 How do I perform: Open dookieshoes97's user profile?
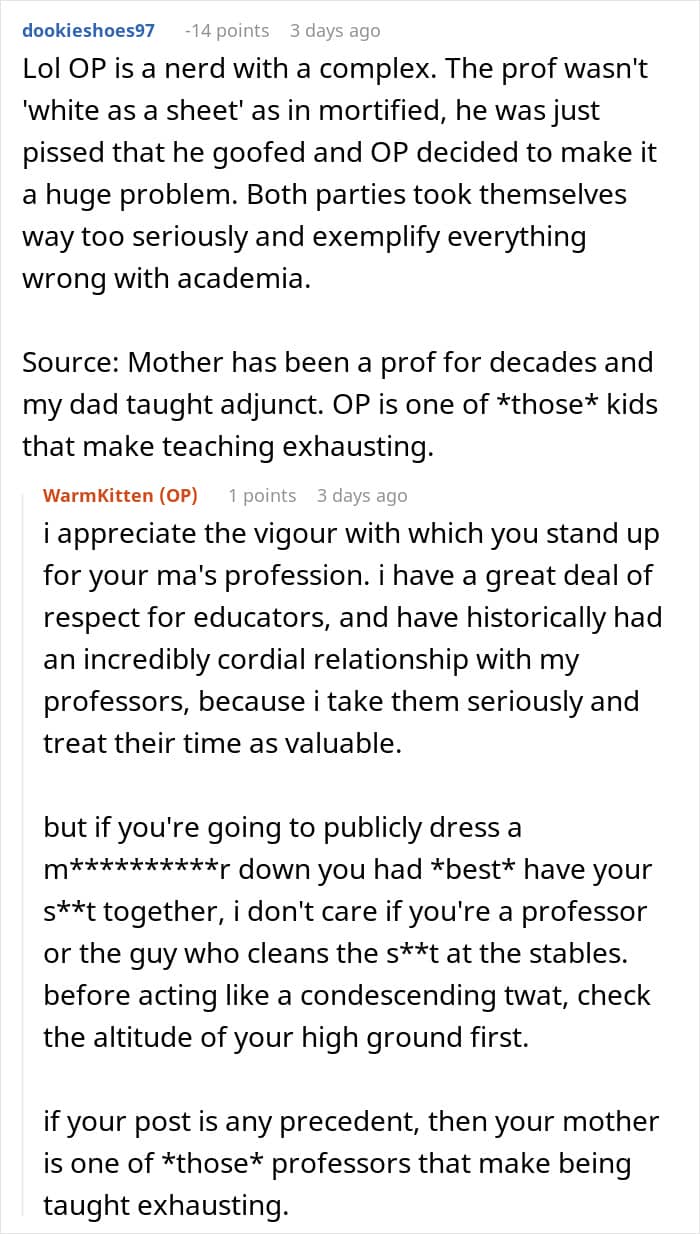click(x=88, y=31)
